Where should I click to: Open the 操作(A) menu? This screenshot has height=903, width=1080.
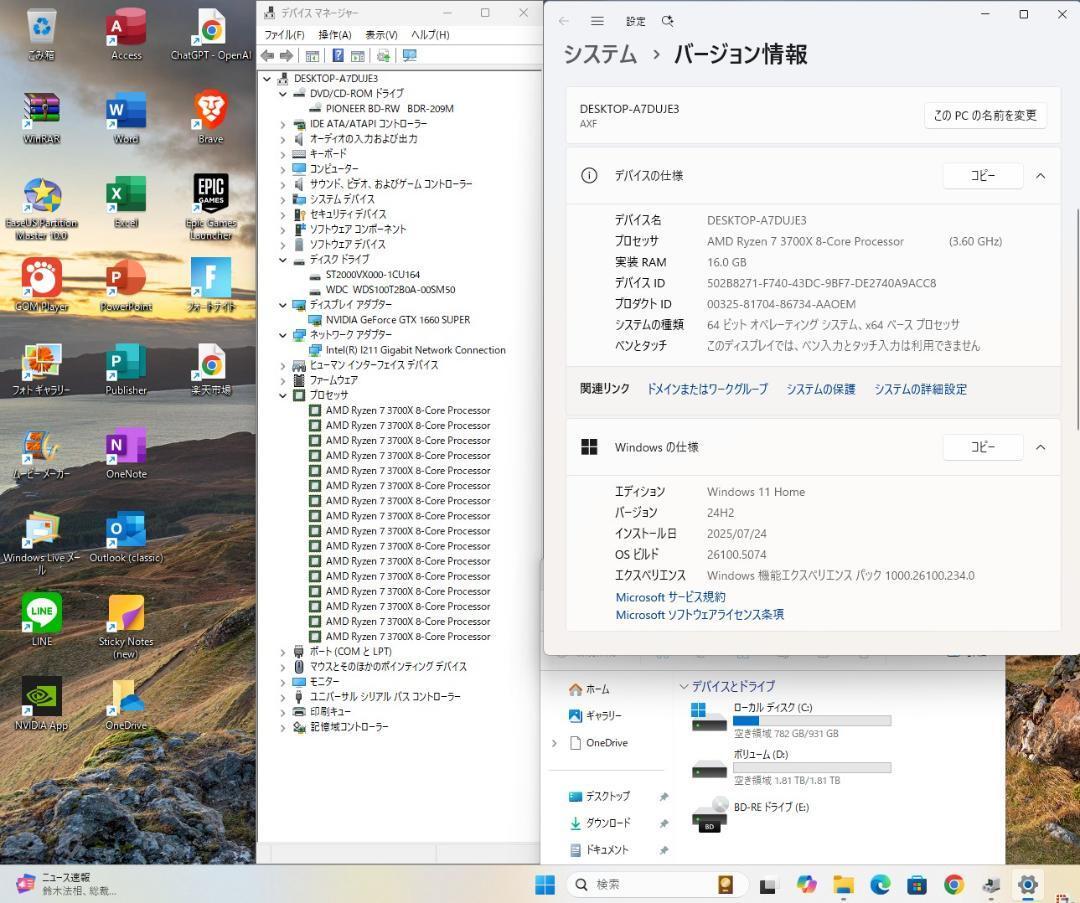tap(334, 35)
